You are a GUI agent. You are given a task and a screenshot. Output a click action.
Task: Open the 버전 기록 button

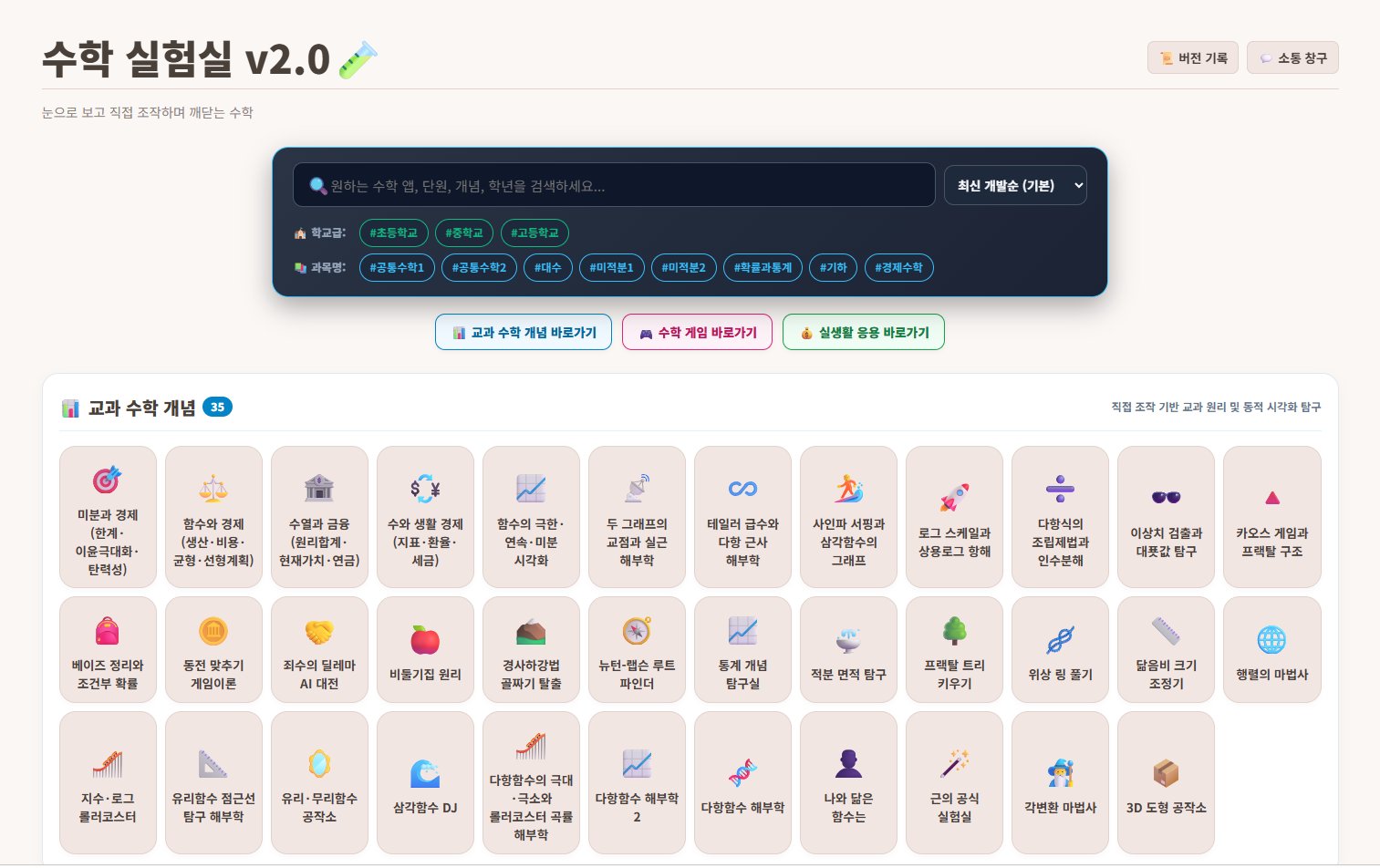pos(1192,57)
